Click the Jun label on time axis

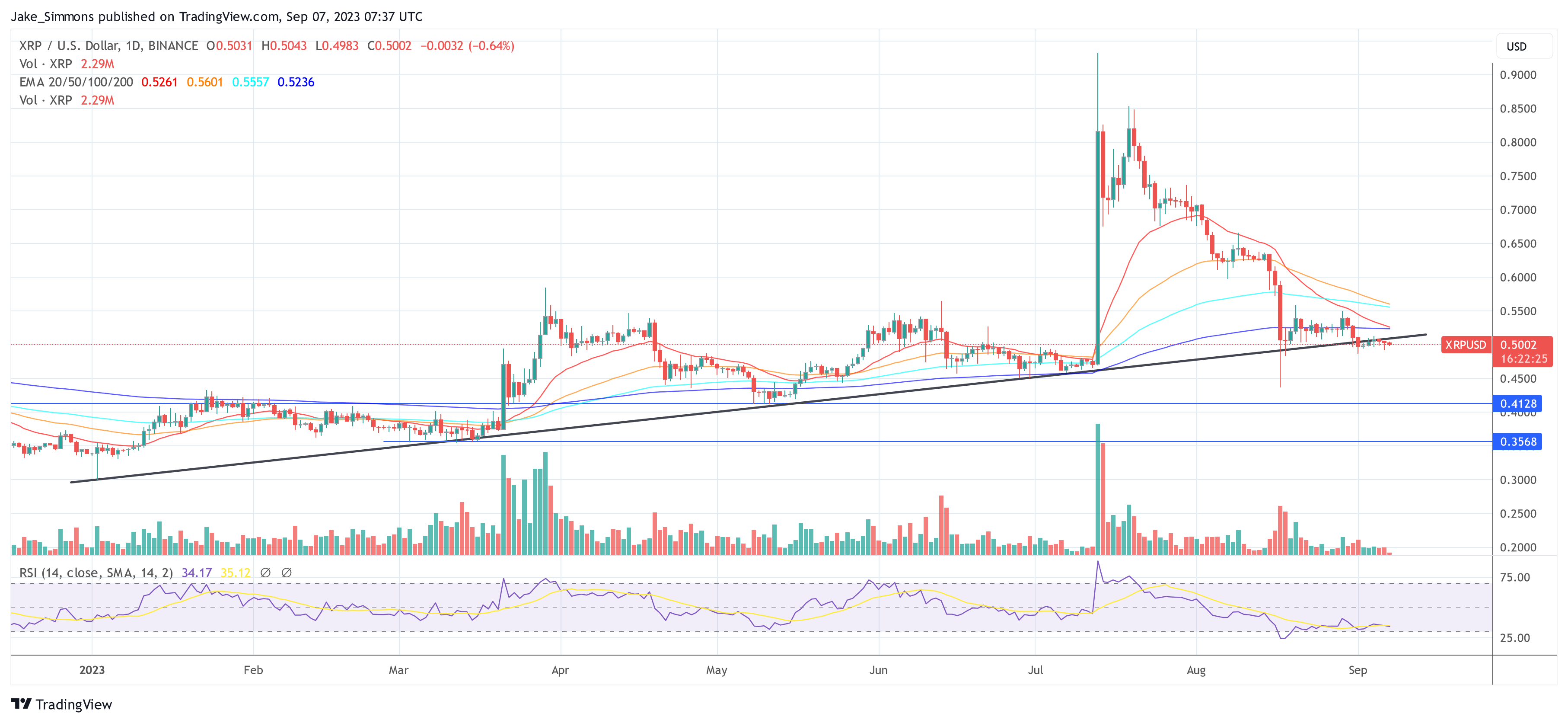click(x=878, y=670)
